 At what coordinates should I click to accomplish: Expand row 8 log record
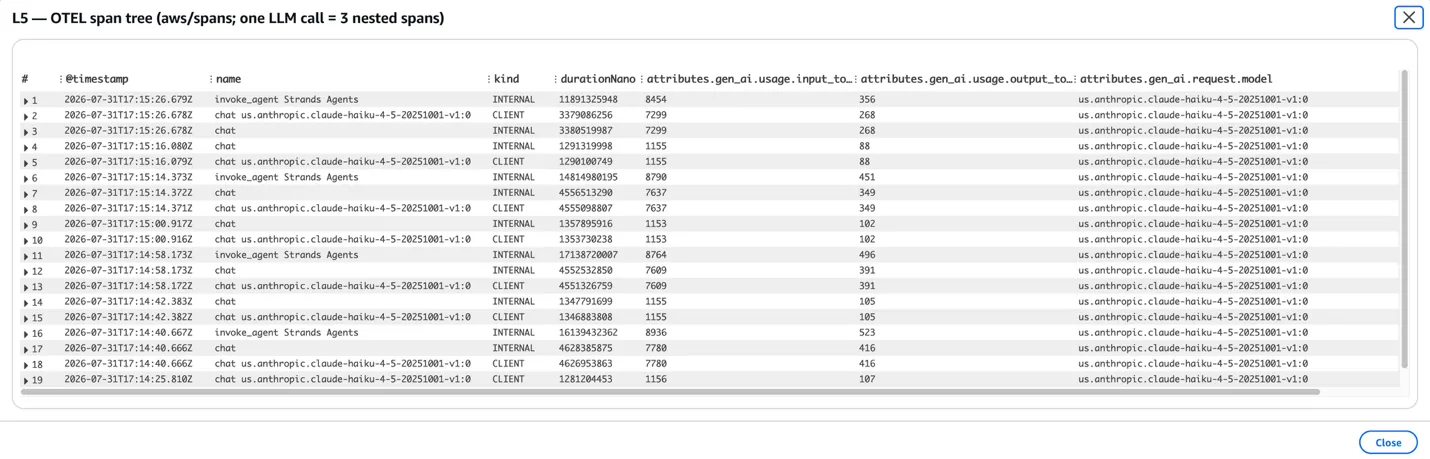pyautogui.click(x=26, y=210)
